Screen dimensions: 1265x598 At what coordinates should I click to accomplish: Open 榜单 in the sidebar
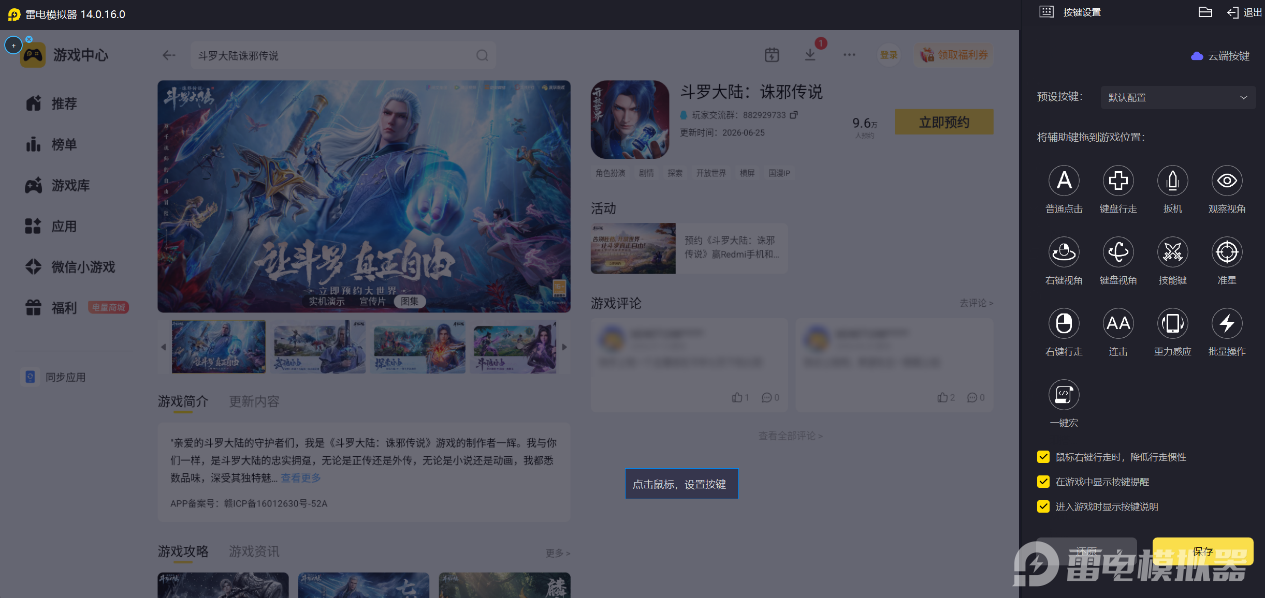tap(64, 145)
